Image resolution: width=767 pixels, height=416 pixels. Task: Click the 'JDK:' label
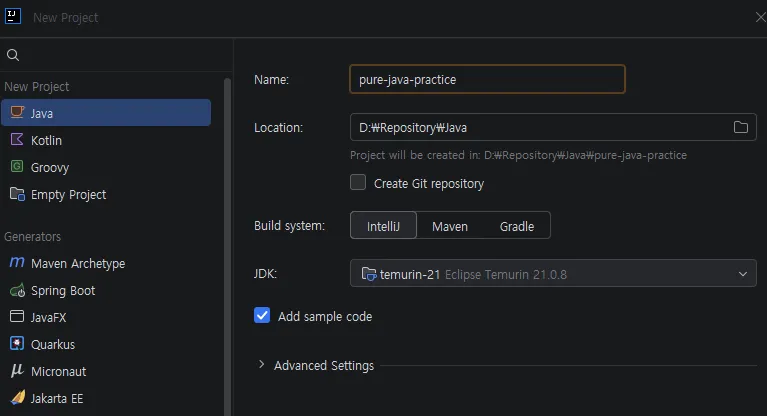coord(265,273)
